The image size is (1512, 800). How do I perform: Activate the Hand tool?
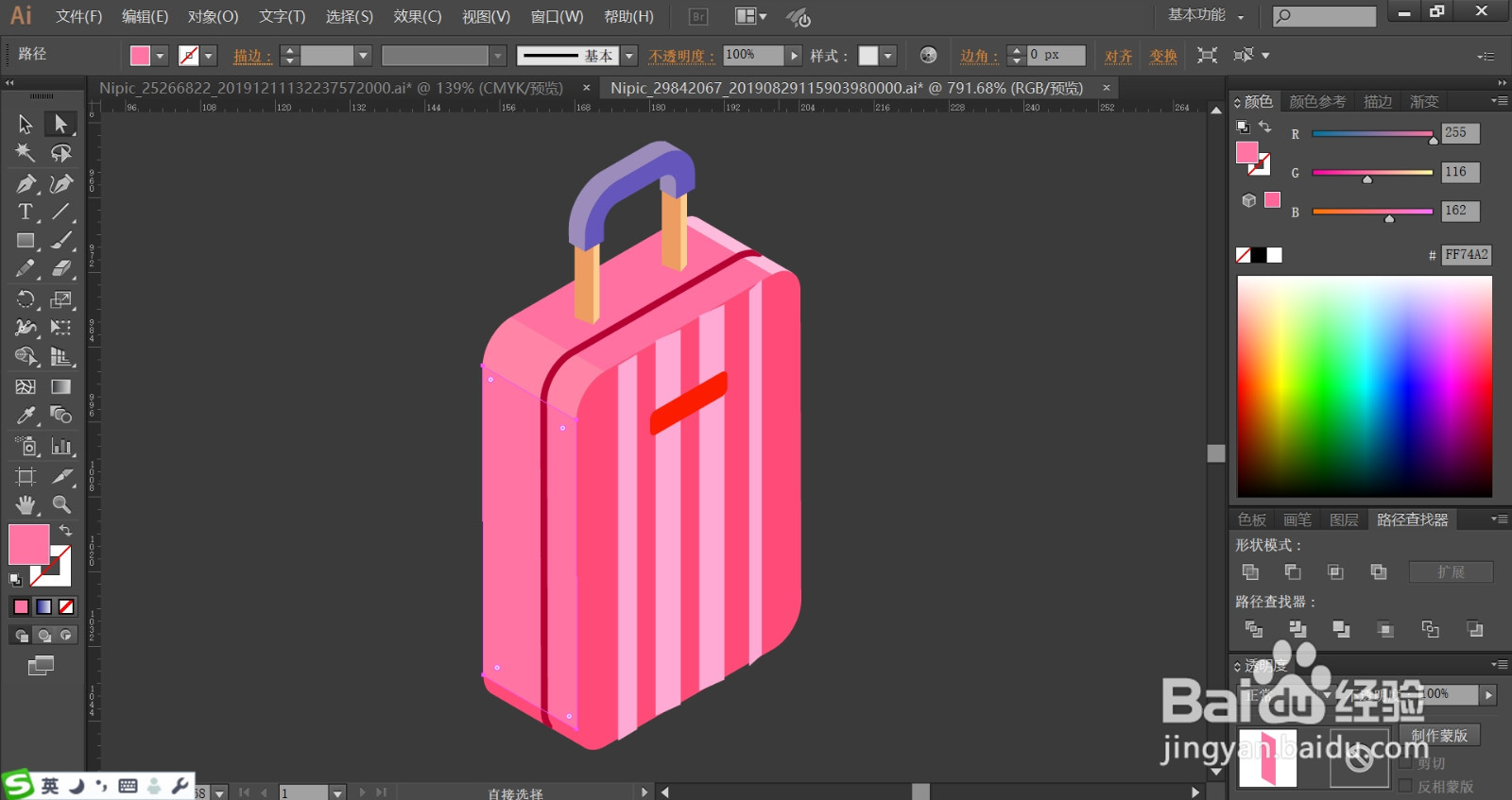click(26, 504)
